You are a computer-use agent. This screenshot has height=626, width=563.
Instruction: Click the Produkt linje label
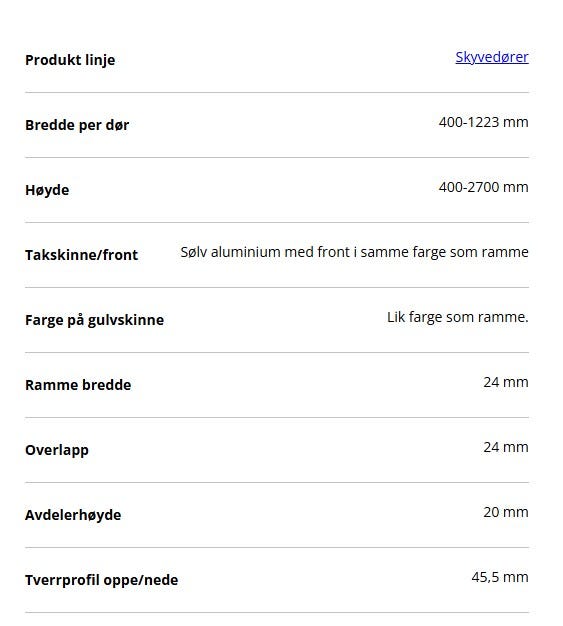point(70,60)
